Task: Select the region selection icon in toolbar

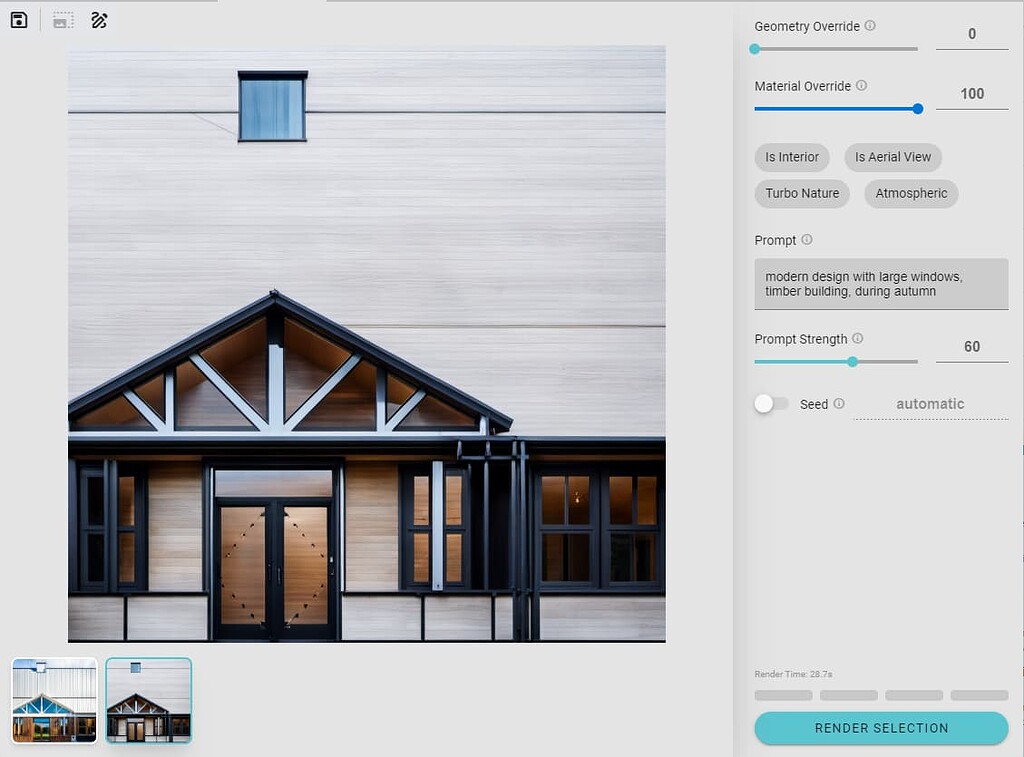Action: pyautogui.click(x=61, y=19)
